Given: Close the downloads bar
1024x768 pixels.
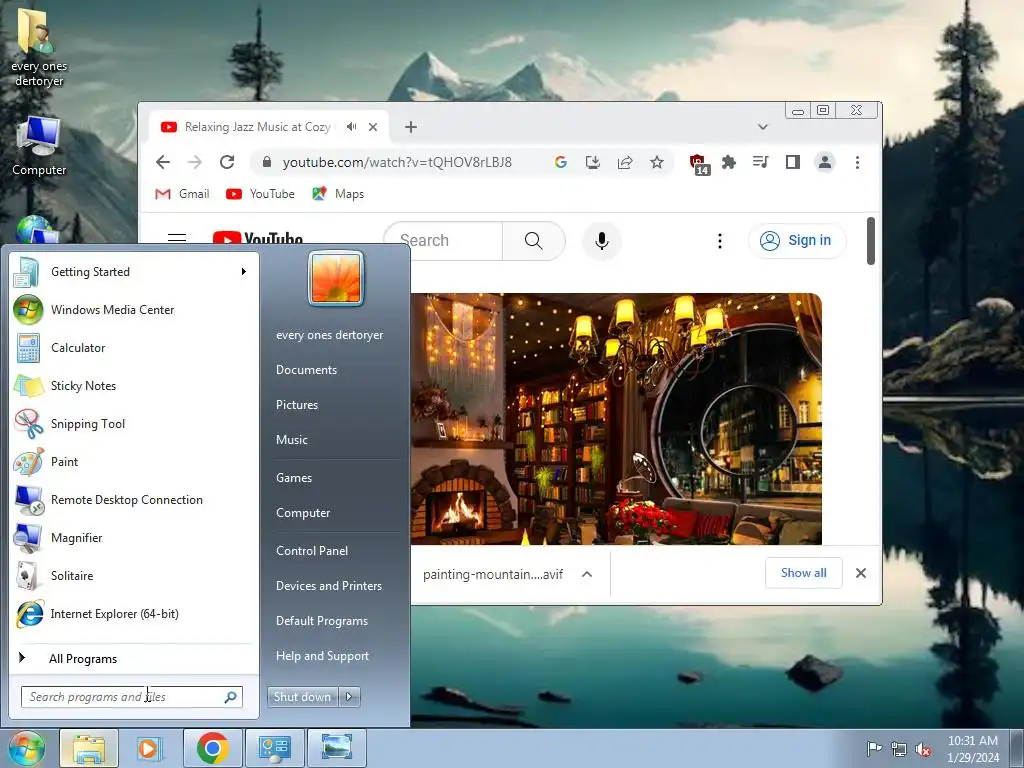Looking at the screenshot, I should (x=861, y=573).
